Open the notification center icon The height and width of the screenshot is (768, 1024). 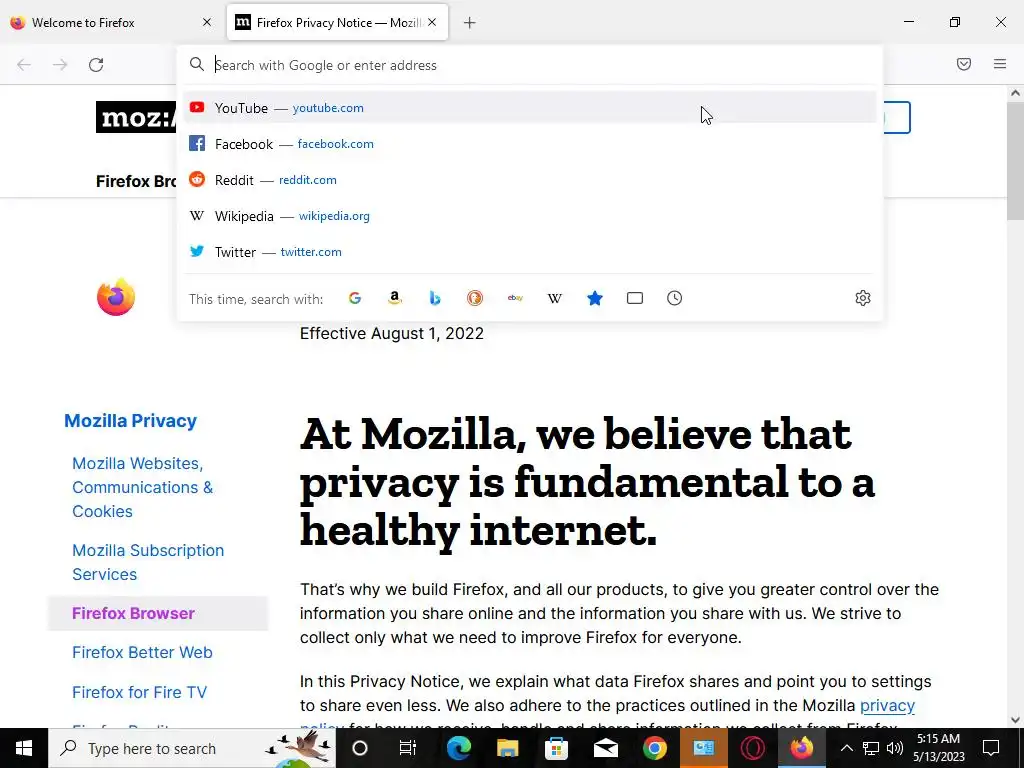coord(991,748)
